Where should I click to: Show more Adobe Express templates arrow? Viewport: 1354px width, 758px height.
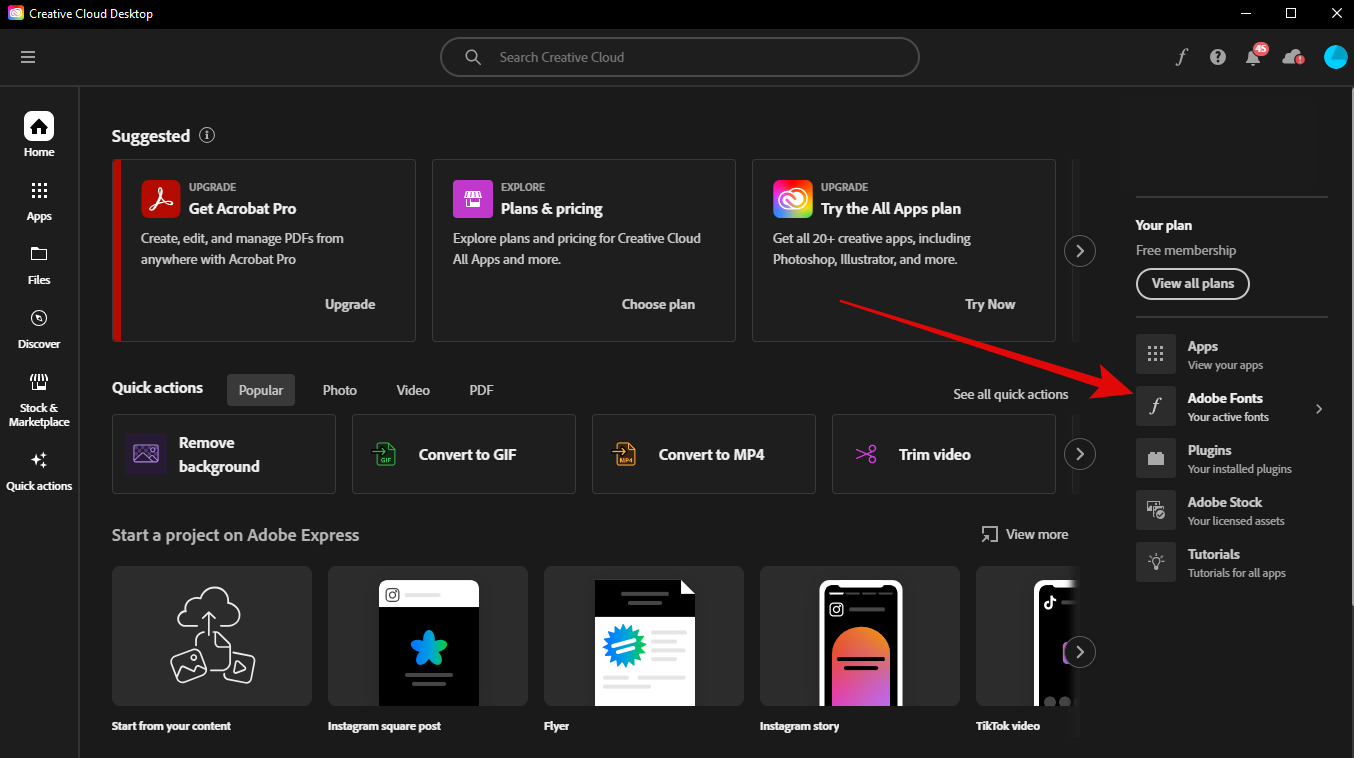pyautogui.click(x=1079, y=652)
